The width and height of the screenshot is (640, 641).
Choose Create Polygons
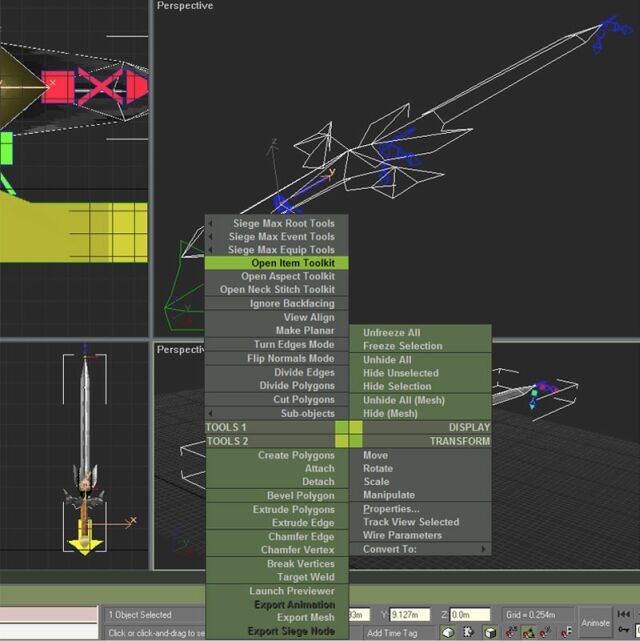[277, 455]
